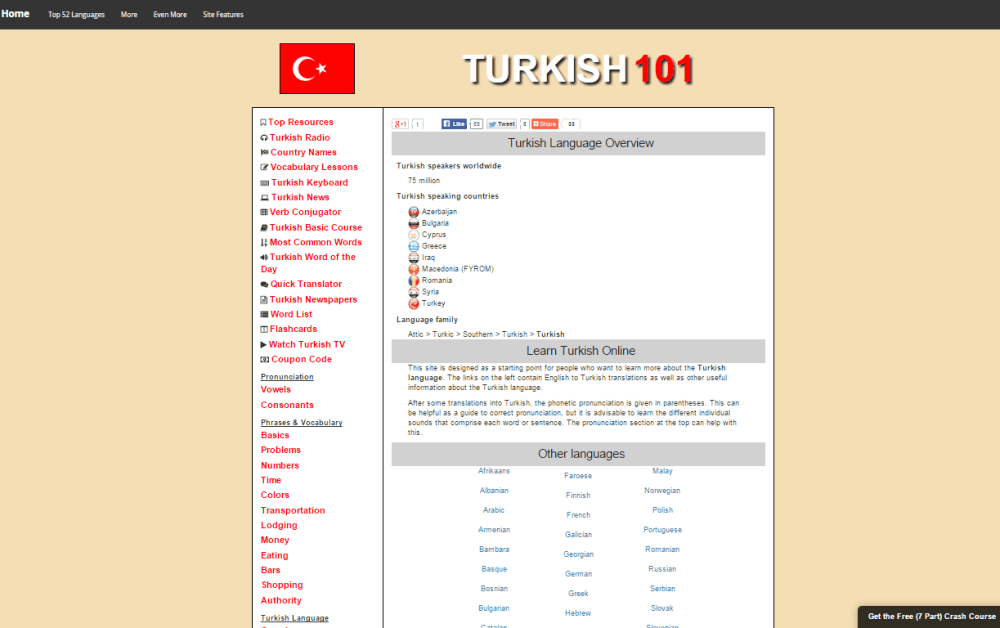Click the document icon beside Turkish Newspapers
1000x628 pixels.
264,300
